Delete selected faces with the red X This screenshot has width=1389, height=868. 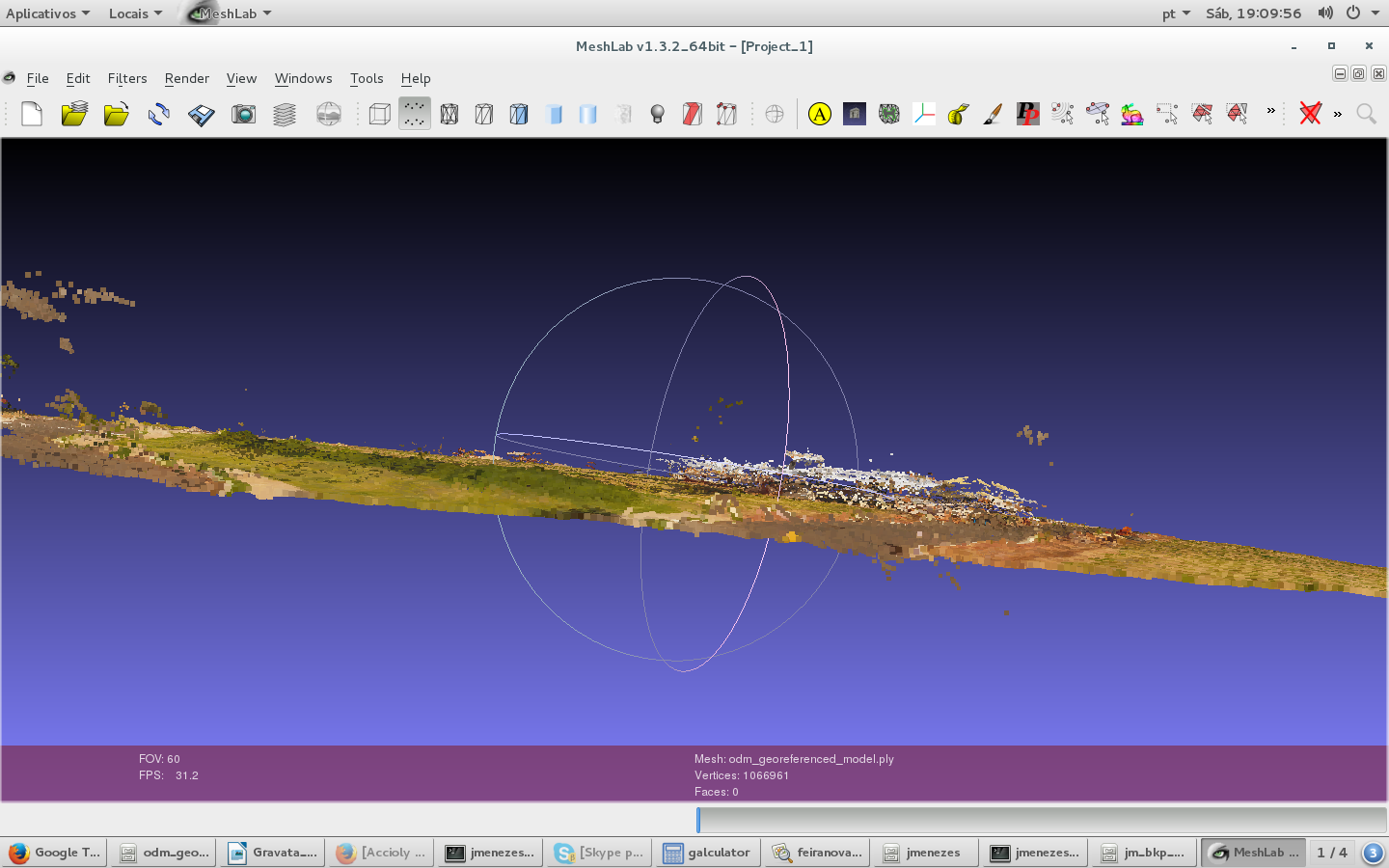click(1311, 114)
